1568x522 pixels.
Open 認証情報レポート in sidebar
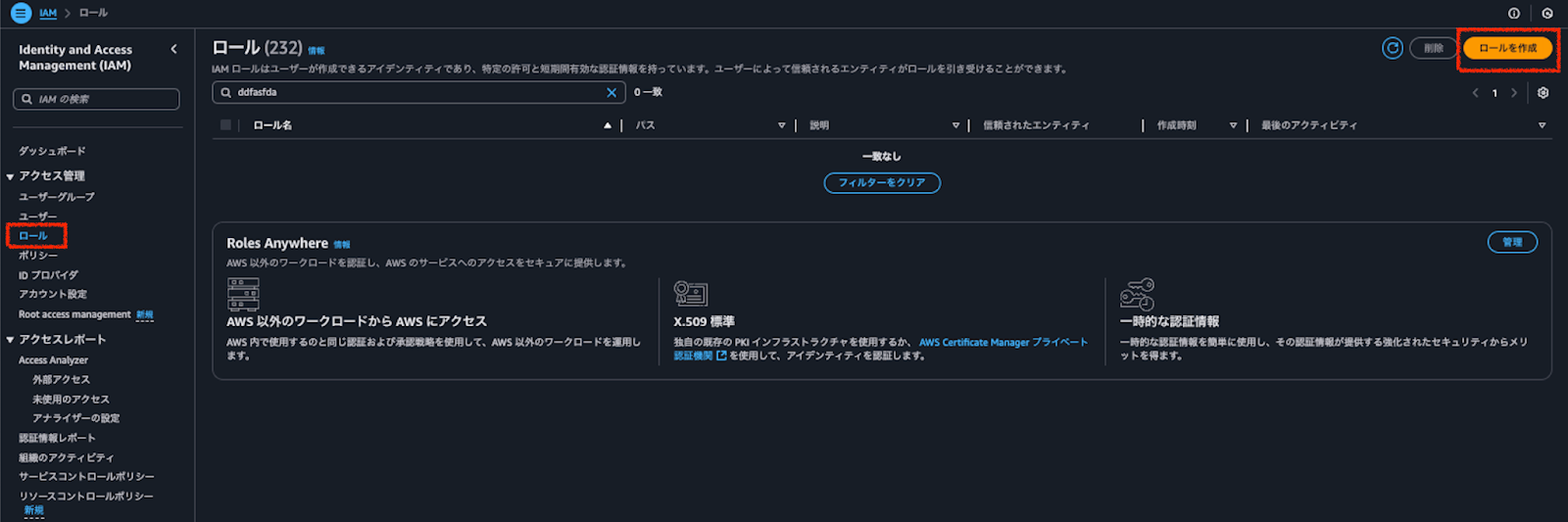tap(57, 438)
